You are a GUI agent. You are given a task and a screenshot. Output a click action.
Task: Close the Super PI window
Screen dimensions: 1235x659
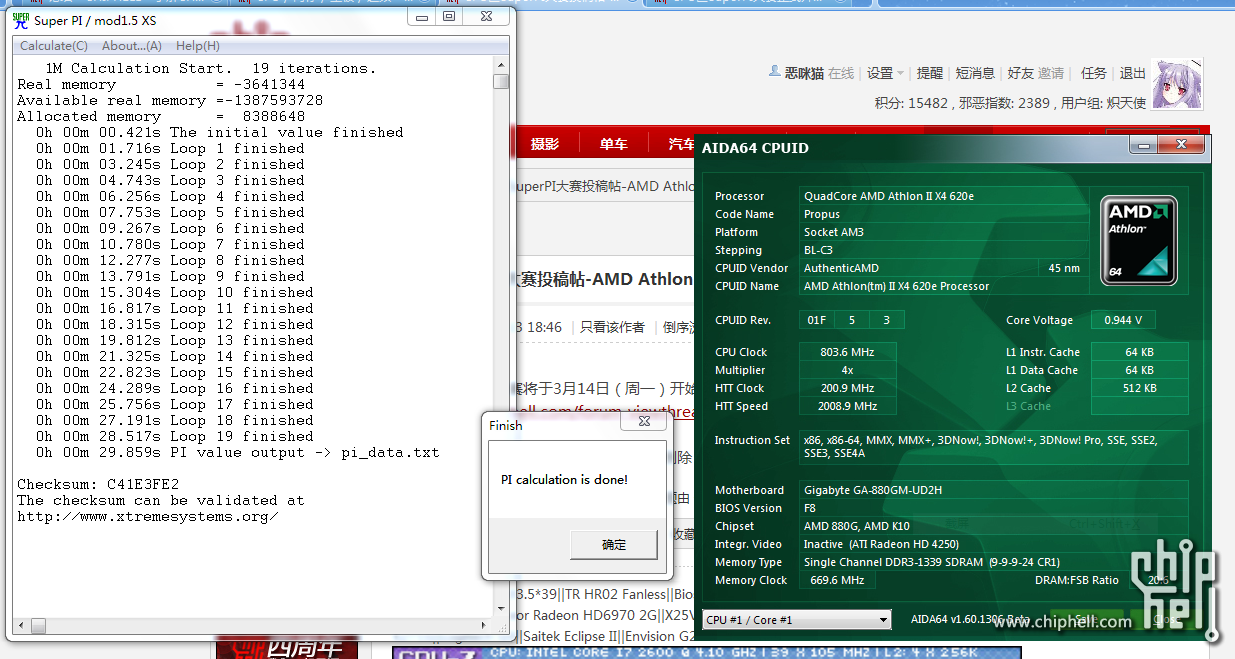[485, 16]
